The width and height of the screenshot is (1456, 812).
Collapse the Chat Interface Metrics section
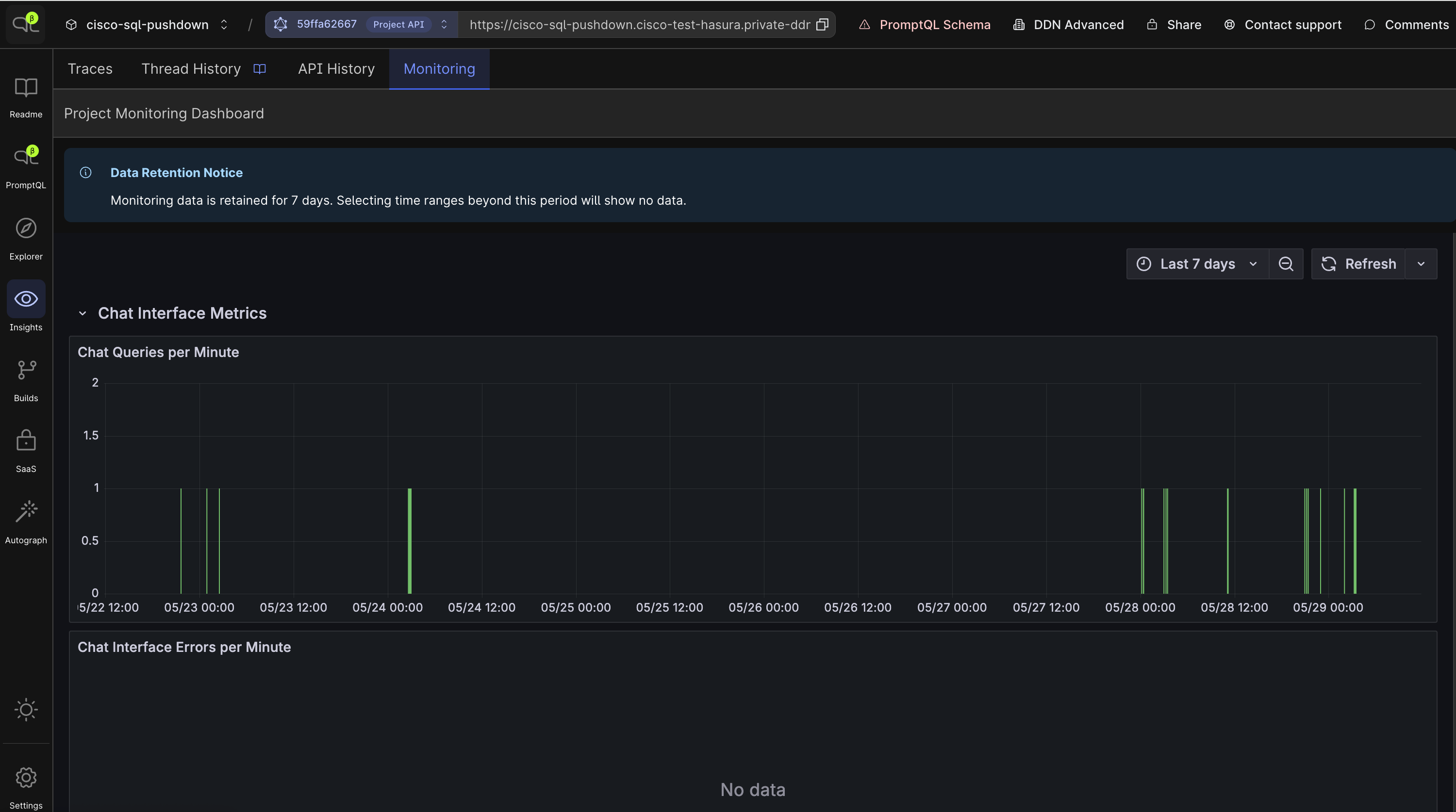[83, 314]
